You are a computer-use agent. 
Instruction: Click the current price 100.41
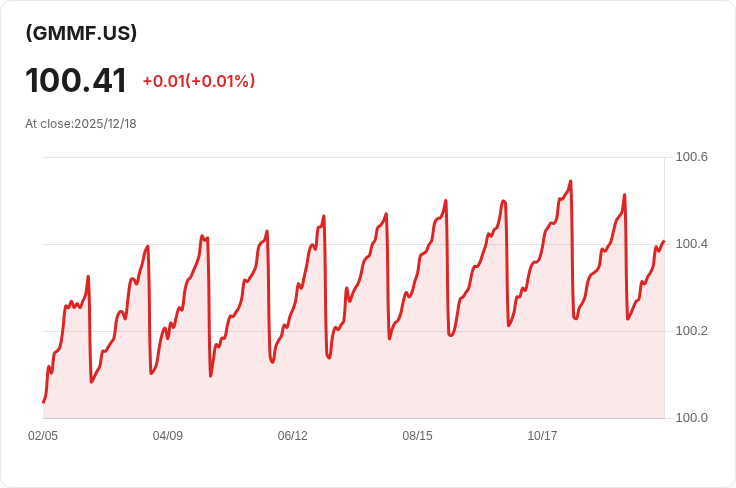coord(76,81)
